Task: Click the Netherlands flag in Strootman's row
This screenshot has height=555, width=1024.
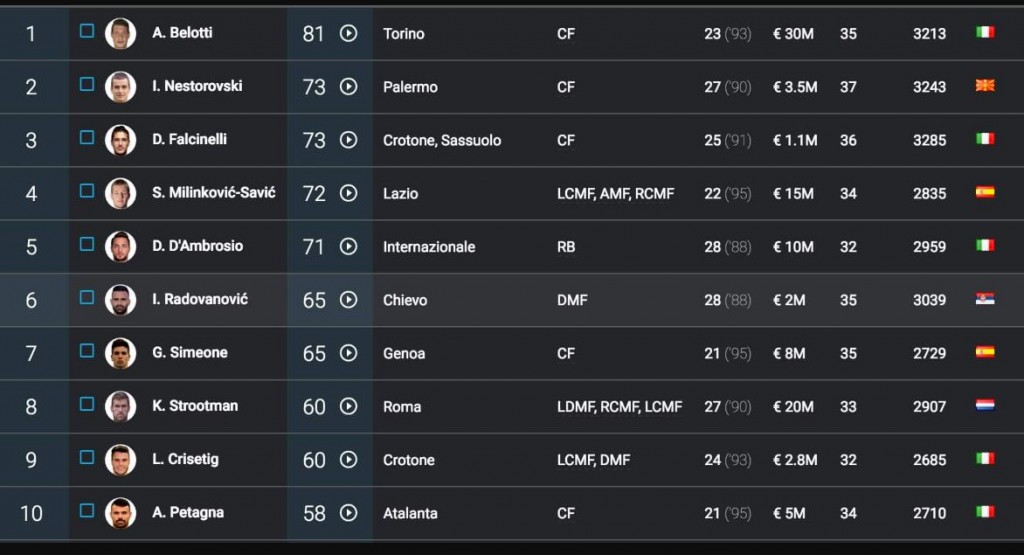Action: [x=985, y=406]
